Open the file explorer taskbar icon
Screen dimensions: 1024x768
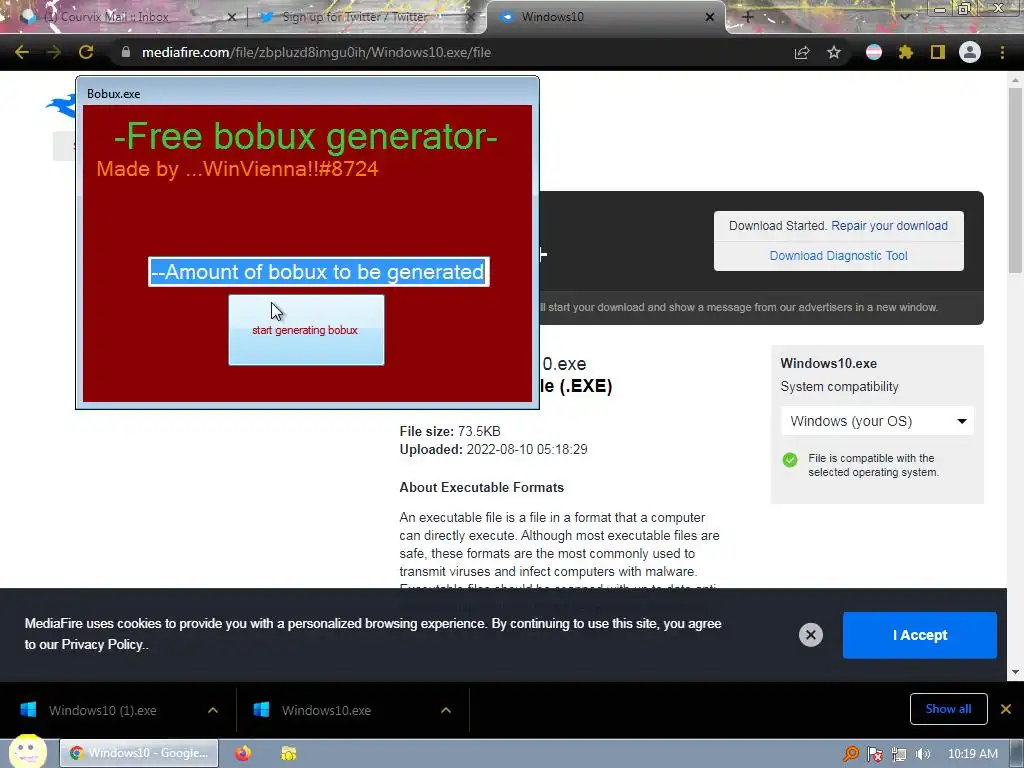289,753
